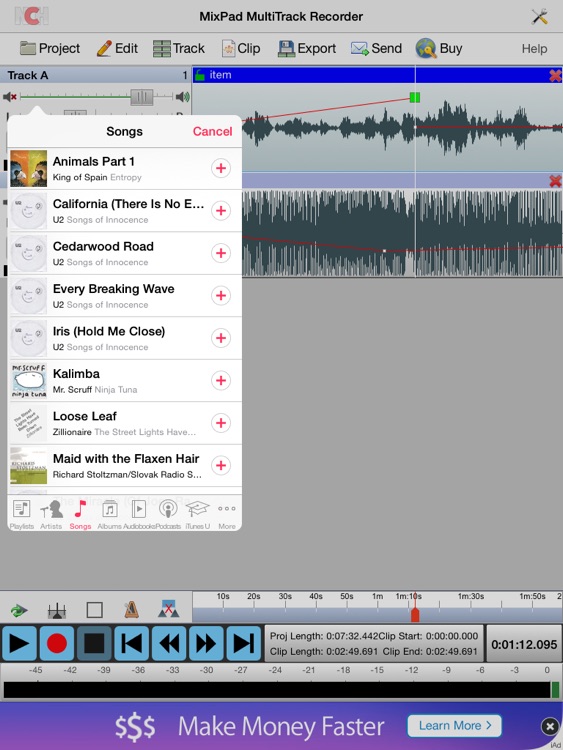The height and width of the screenshot is (750, 563).
Task: Select the Animals Part 1 album artwork
Action: (x=29, y=168)
